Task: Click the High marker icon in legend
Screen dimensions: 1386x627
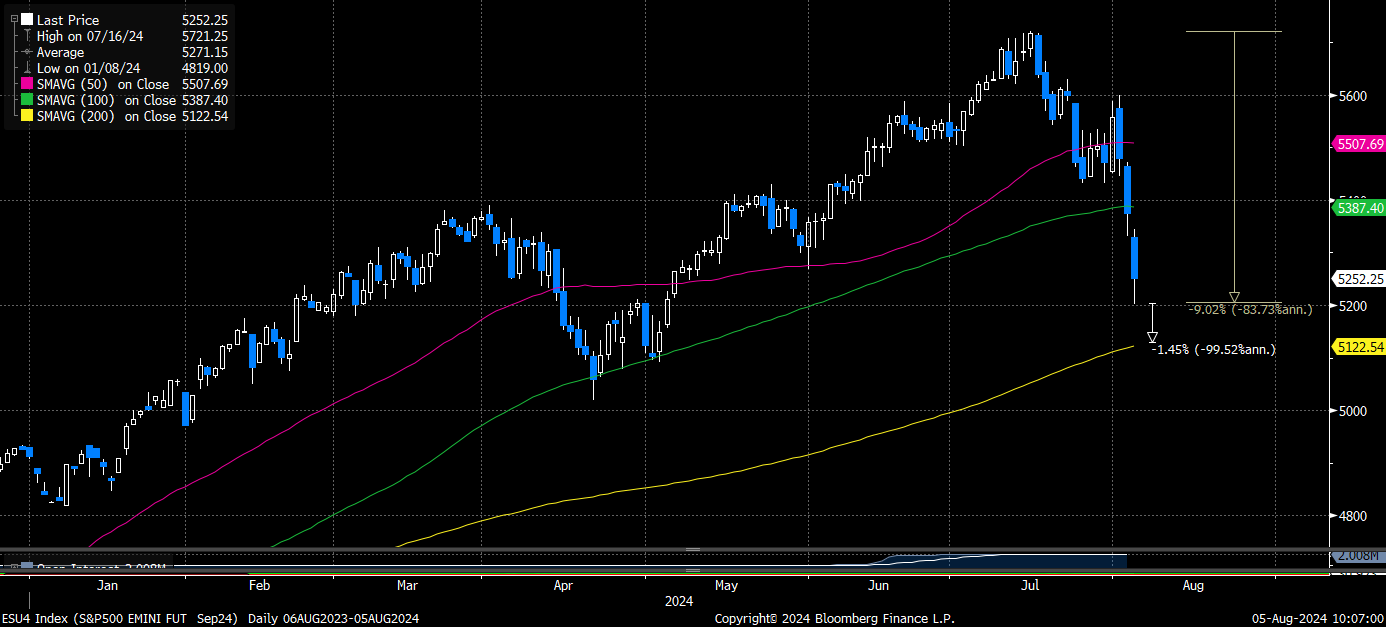Action: [26, 36]
